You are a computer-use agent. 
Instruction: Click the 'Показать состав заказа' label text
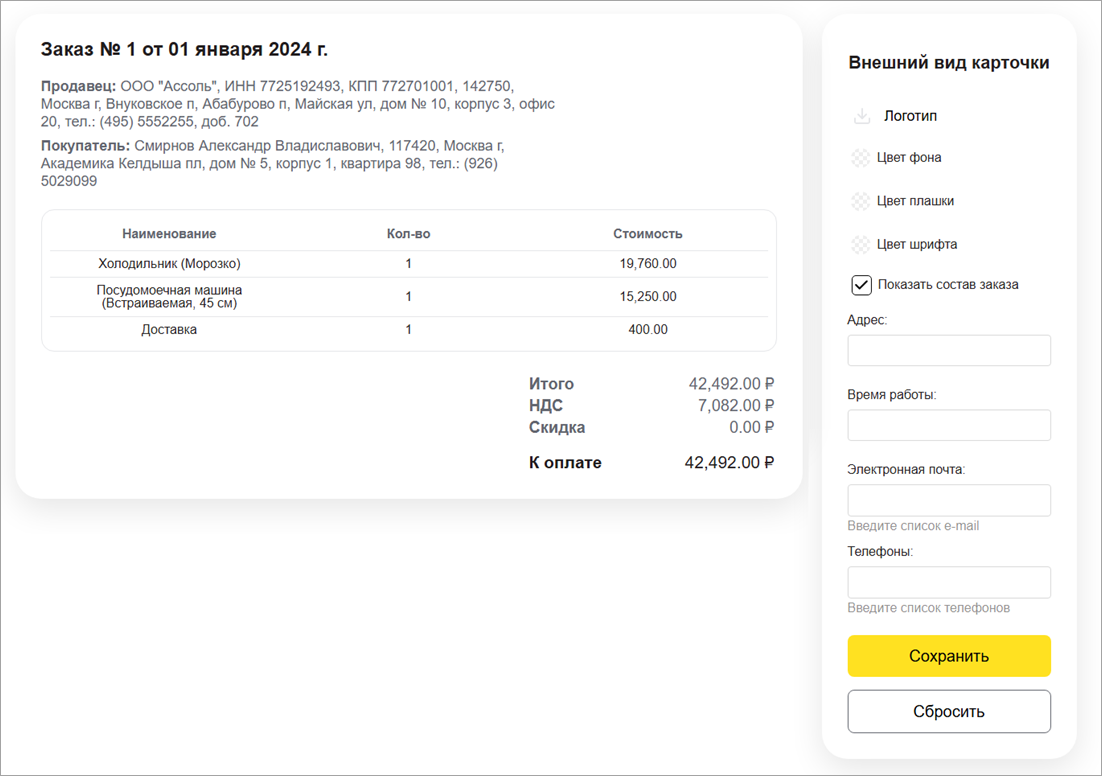pos(948,285)
